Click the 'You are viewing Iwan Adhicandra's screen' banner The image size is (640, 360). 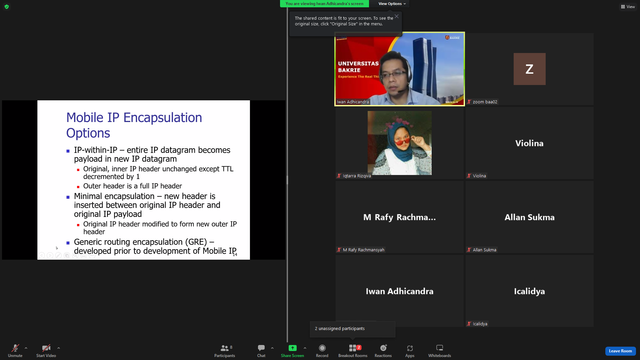pos(324,4)
